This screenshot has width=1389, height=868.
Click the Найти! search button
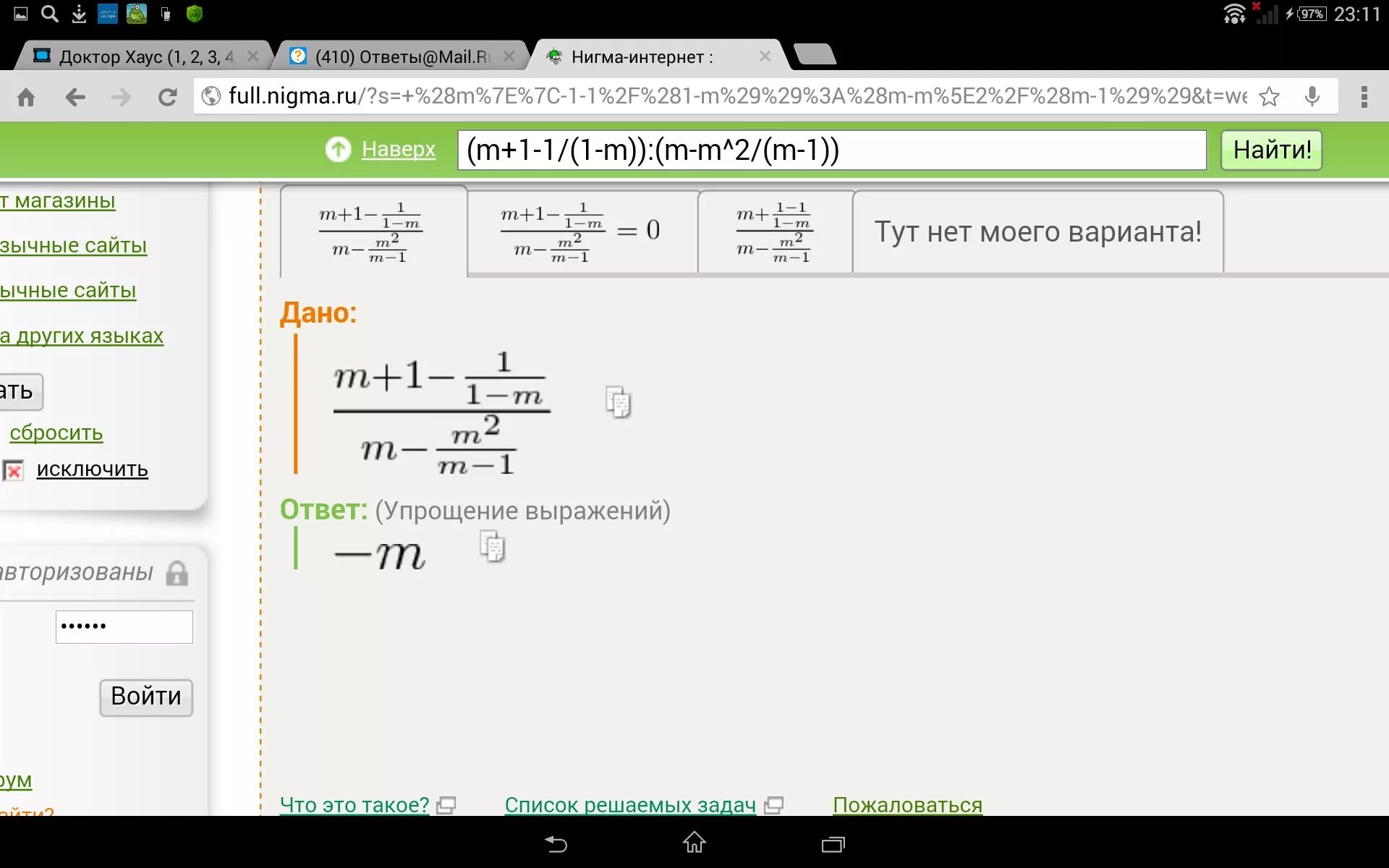tap(1271, 150)
